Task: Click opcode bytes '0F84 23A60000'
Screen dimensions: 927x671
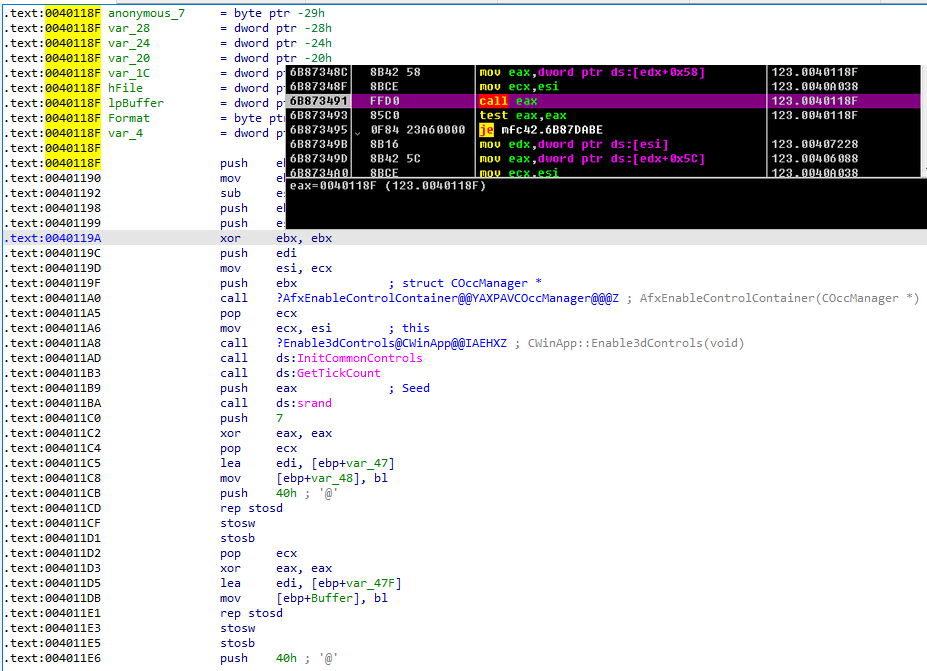Action: [417, 130]
